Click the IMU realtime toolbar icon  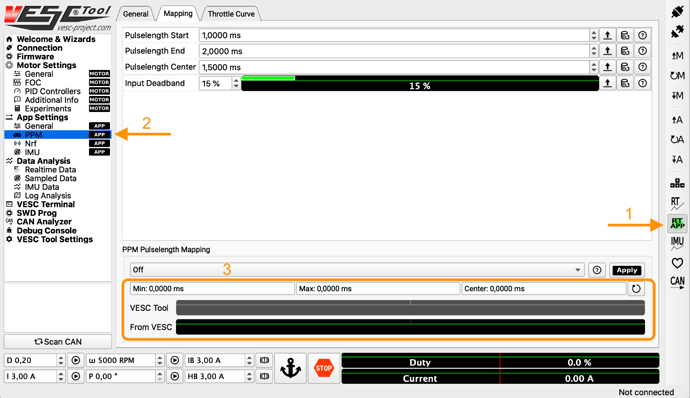point(677,243)
